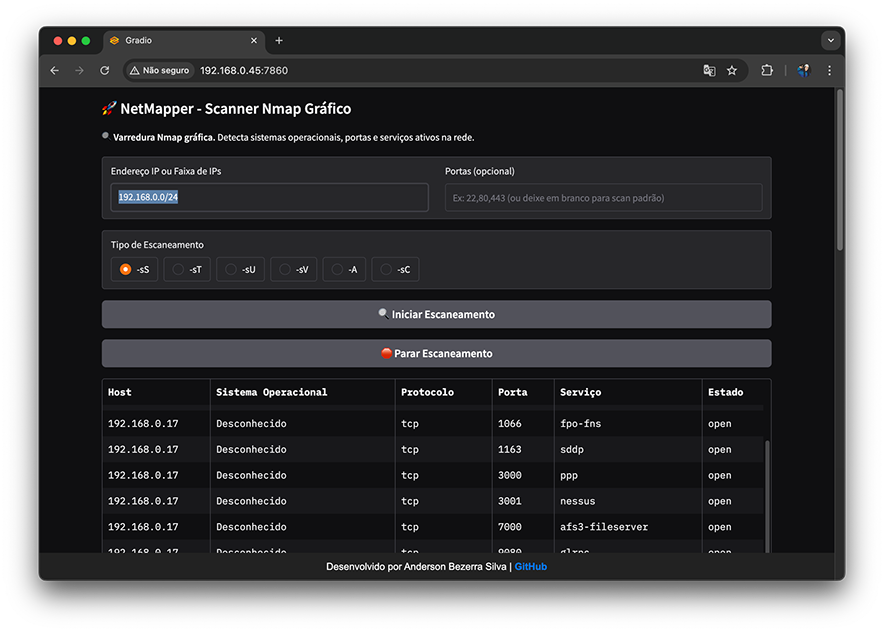The height and width of the screenshot is (632, 884).
Task: Open the browser extensions puzzle icon
Action: pyautogui.click(x=767, y=70)
